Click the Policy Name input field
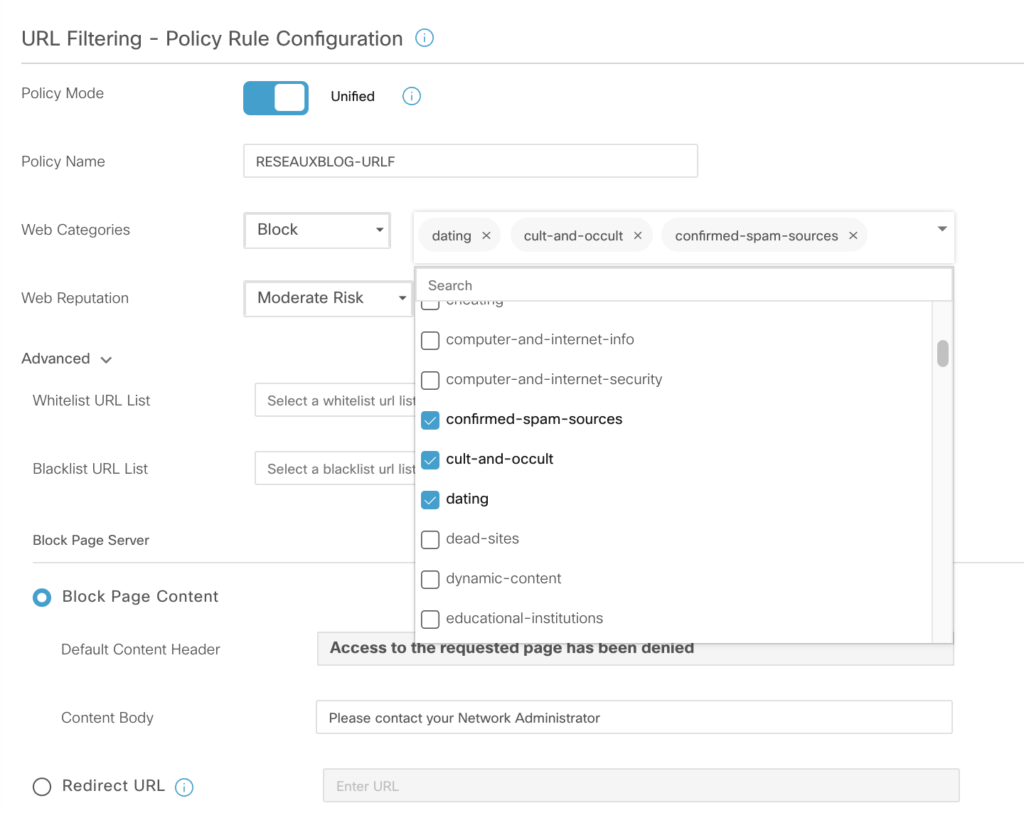This screenshot has width=1024, height=818. tap(470, 161)
